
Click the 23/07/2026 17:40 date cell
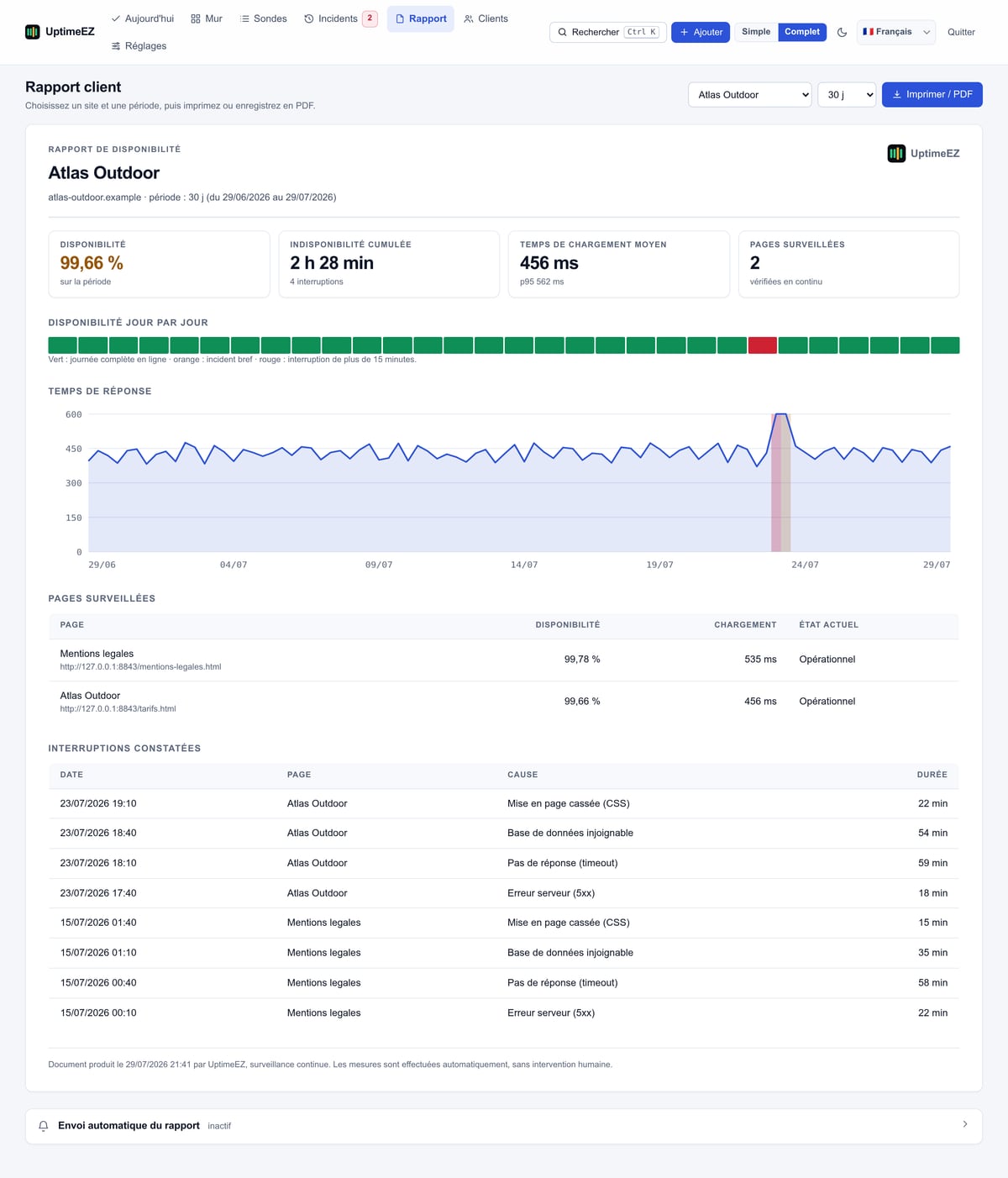(x=98, y=893)
